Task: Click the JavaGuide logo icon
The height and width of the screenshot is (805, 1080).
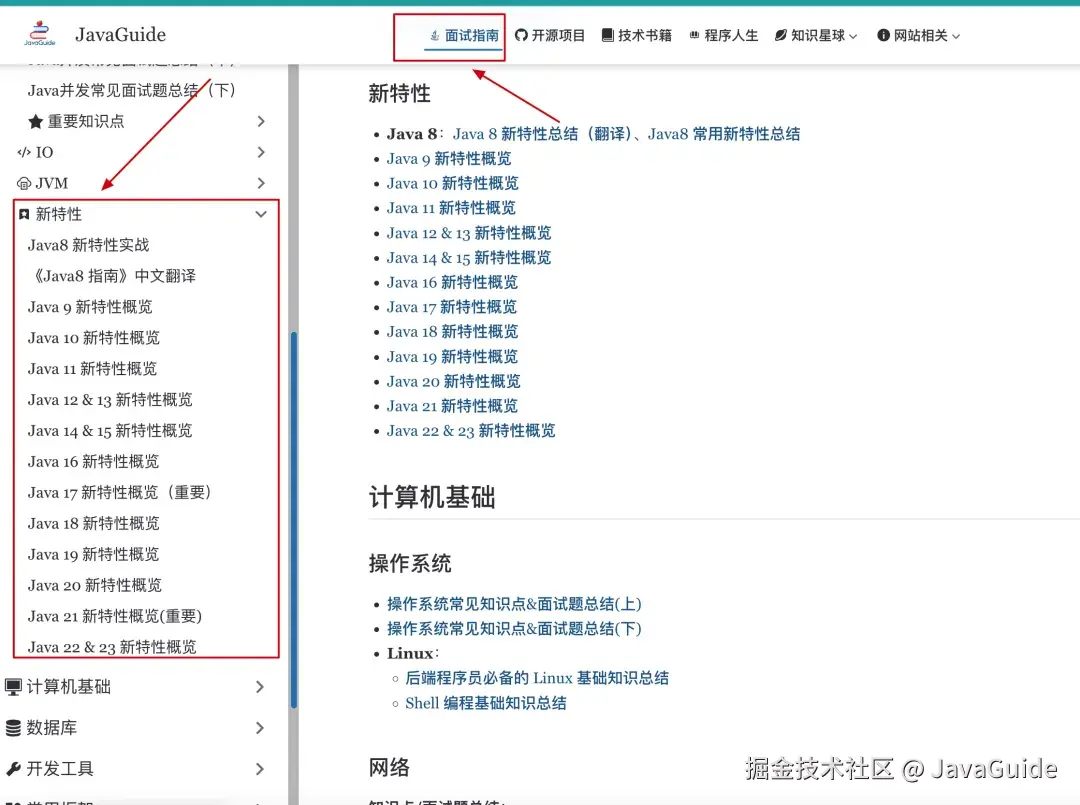Action: (39, 33)
